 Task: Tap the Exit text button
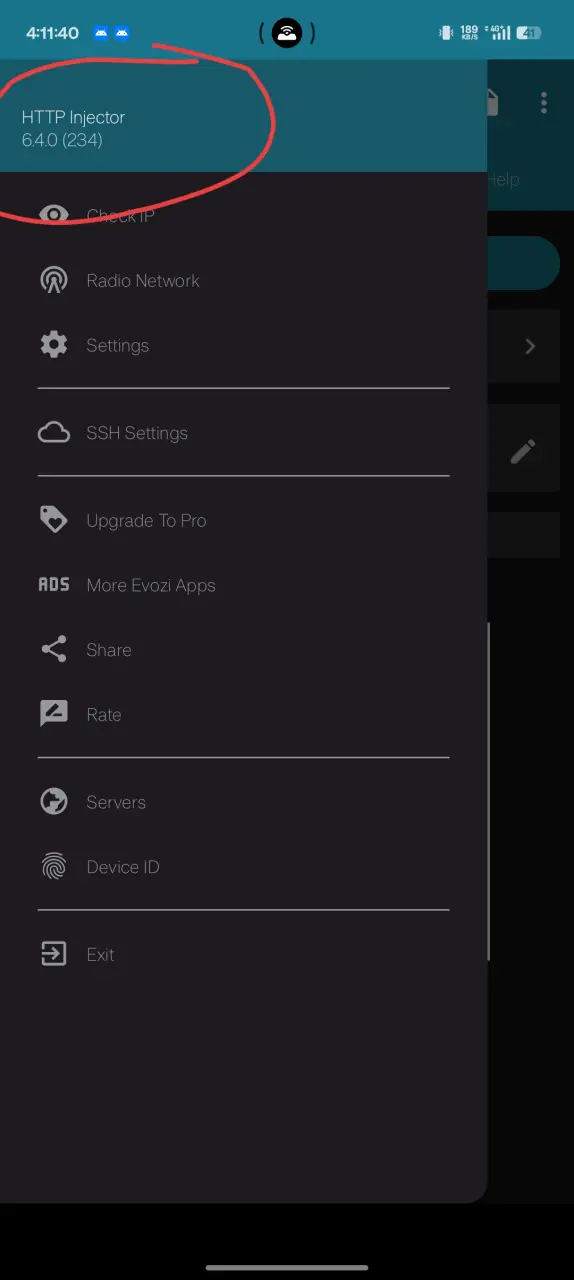click(x=100, y=954)
